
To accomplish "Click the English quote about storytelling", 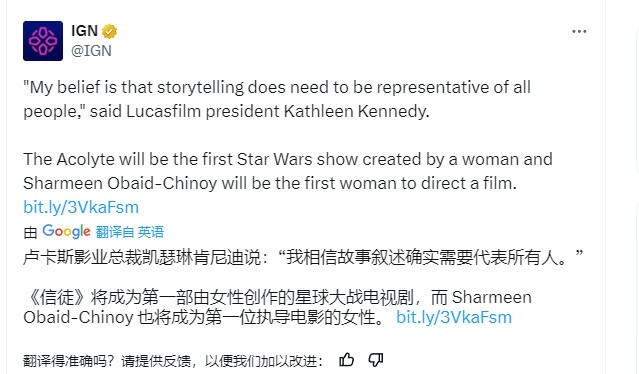I will [x=277, y=99].
